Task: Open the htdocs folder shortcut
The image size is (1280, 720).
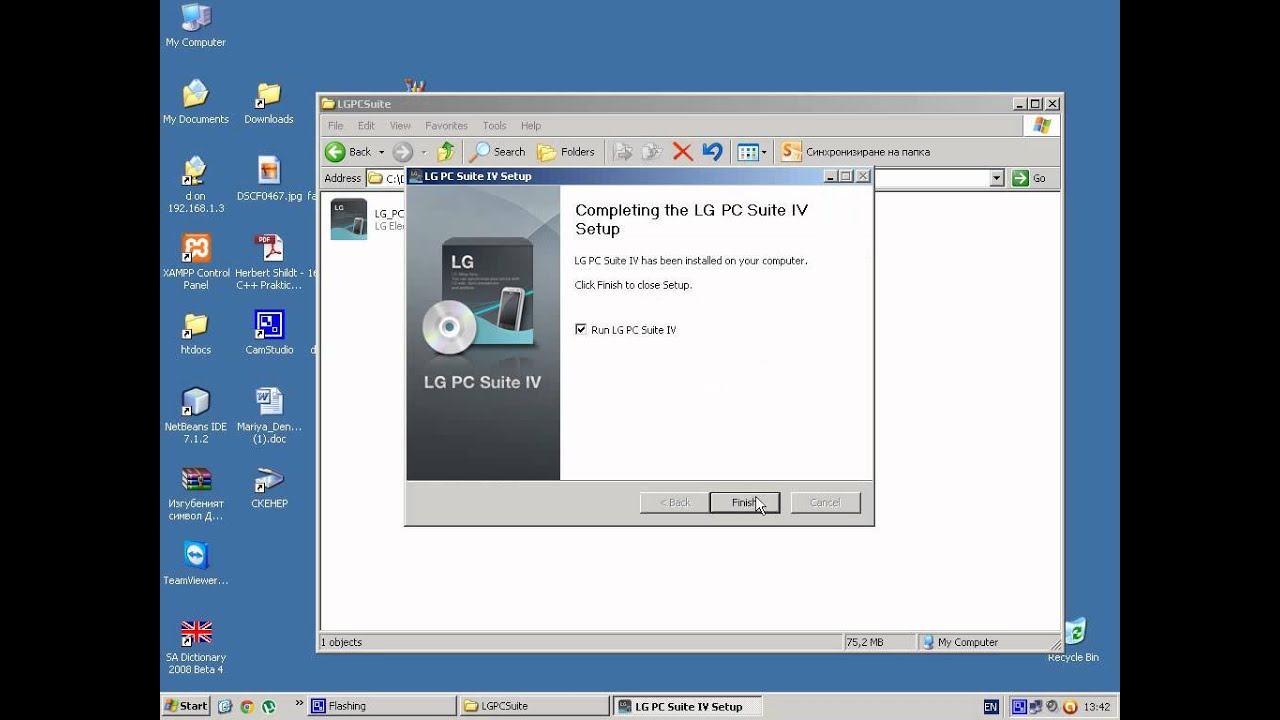Action: (195, 333)
